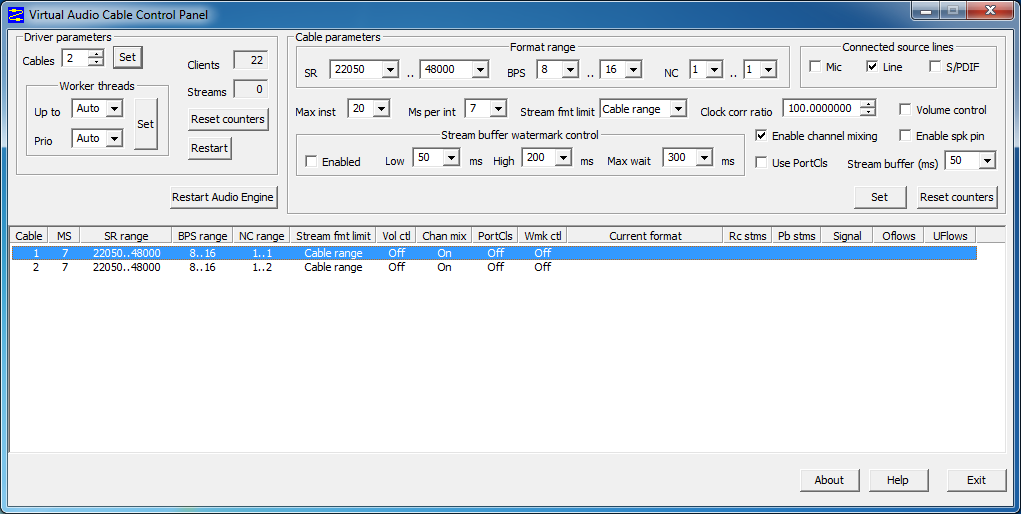1021x514 pixels.
Task: Click the Wmk ctl column header
Action: coord(543,236)
